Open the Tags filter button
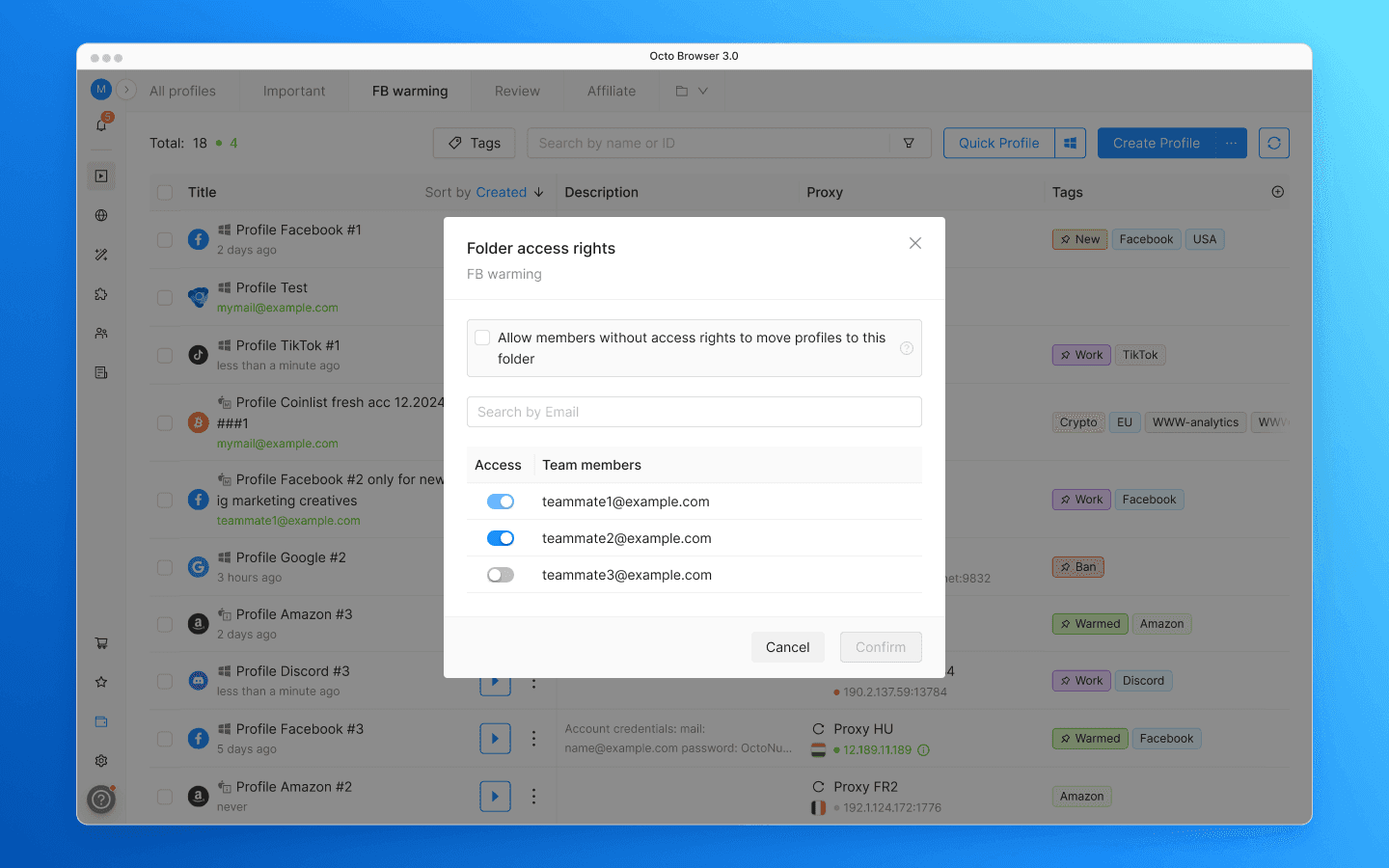Image resolution: width=1389 pixels, height=868 pixels. click(x=474, y=143)
